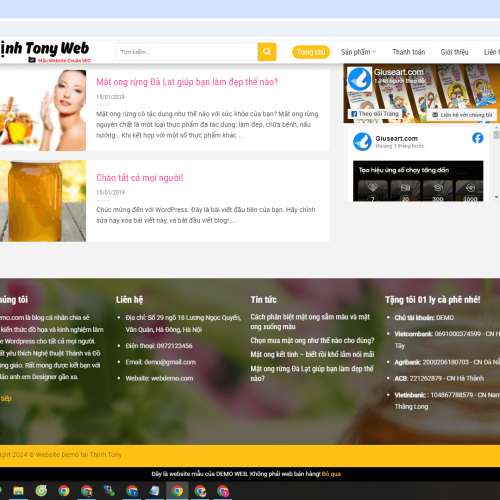Click the Tạo hiệu ứng số chạy video thumbnail

click(x=418, y=181)
